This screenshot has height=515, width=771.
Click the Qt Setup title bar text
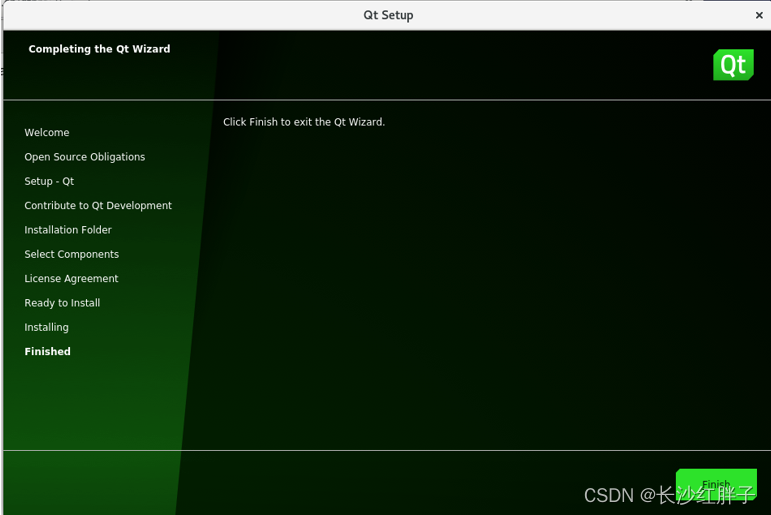point(388,15)
